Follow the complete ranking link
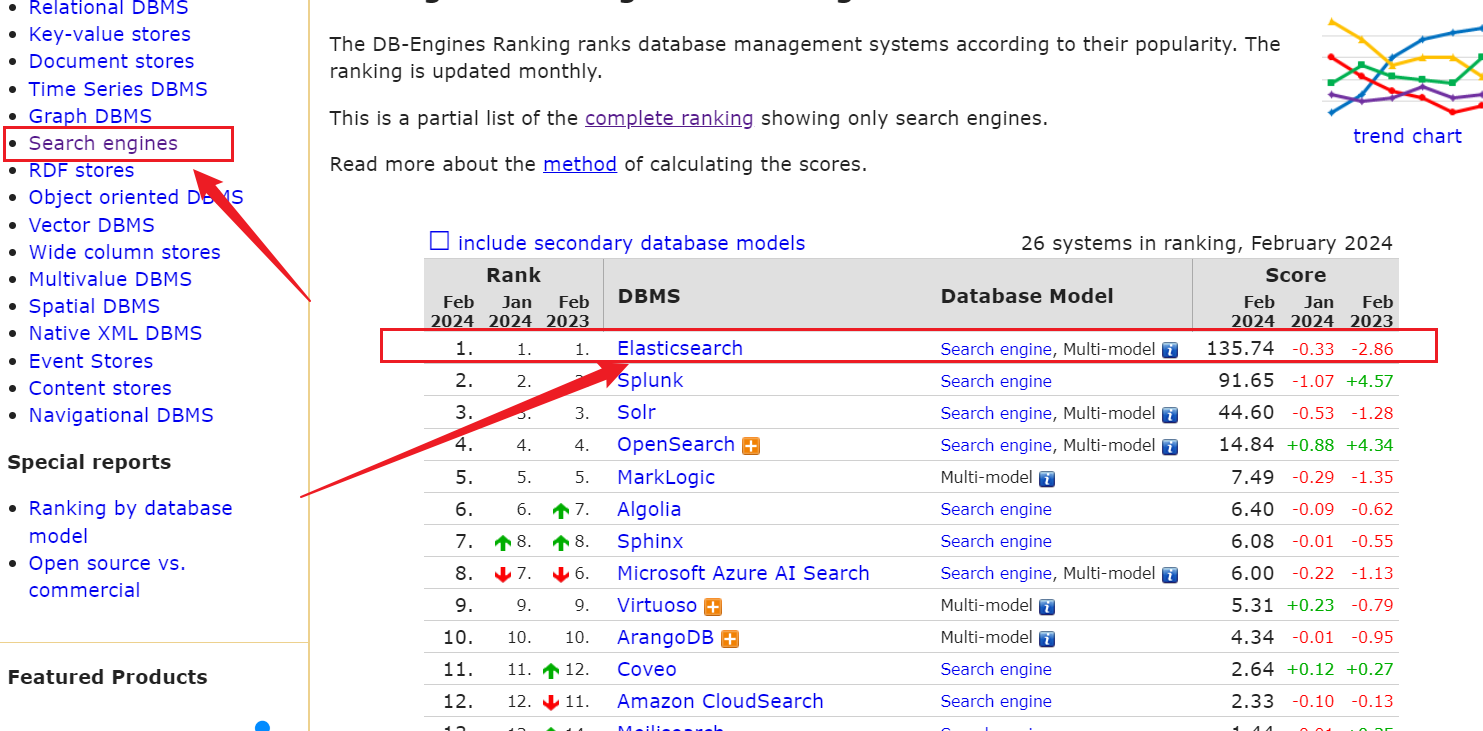The height and width of the screenshot is (731, 1483). pyautogui.click(x=669, y=118)
